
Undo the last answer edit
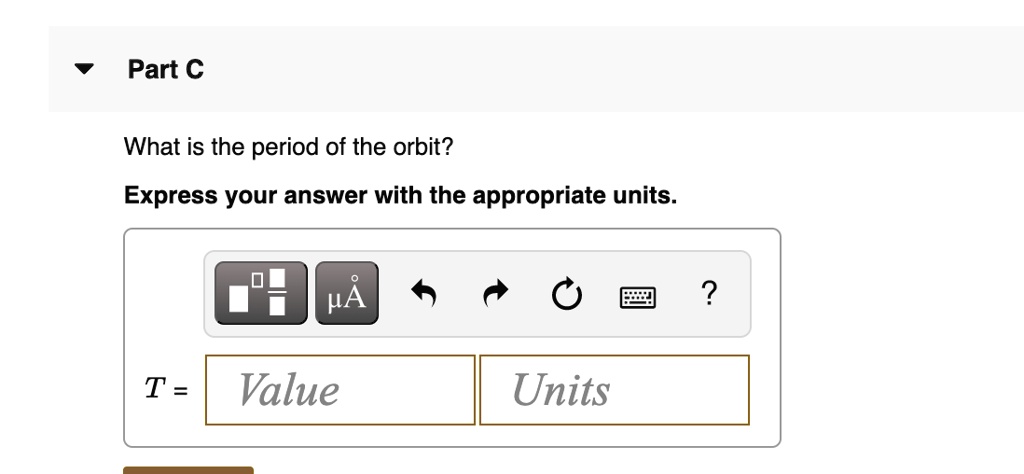(x=424, y=293)
